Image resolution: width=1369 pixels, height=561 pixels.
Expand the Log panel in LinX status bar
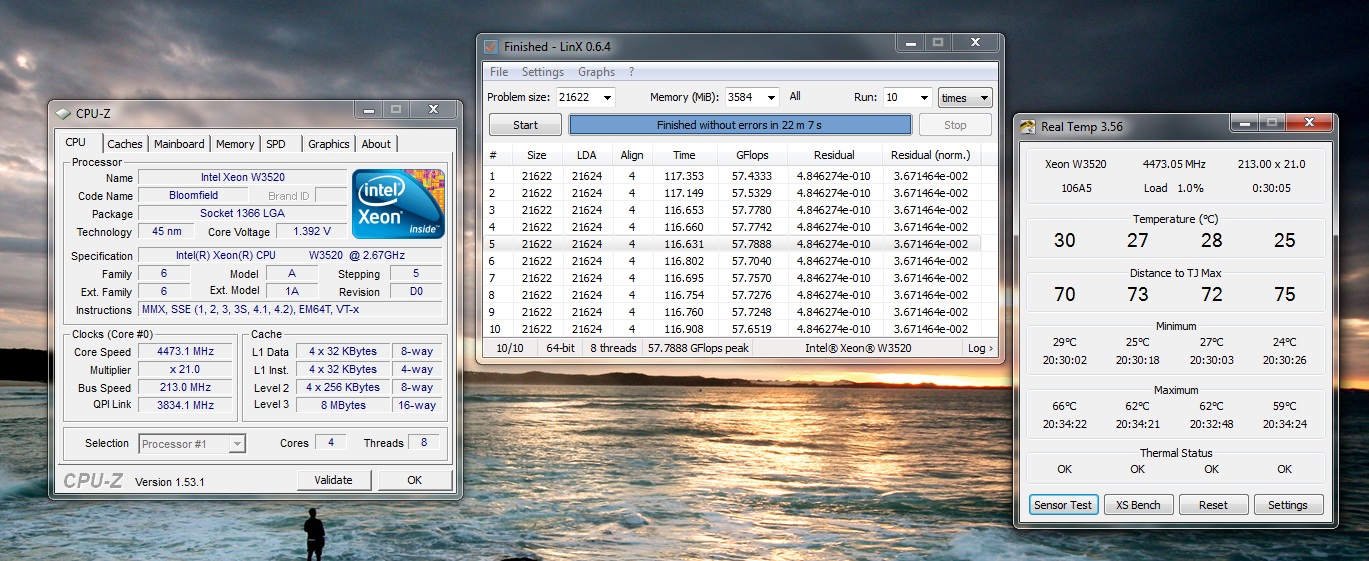click(980, 348)
